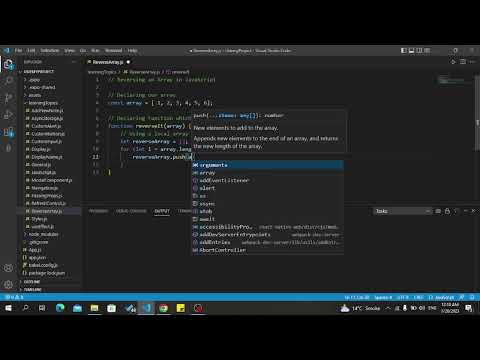This screenshot has height=360, width=480.
Task: Open Google Chrome from the taskbar
Action: [163, 308]
